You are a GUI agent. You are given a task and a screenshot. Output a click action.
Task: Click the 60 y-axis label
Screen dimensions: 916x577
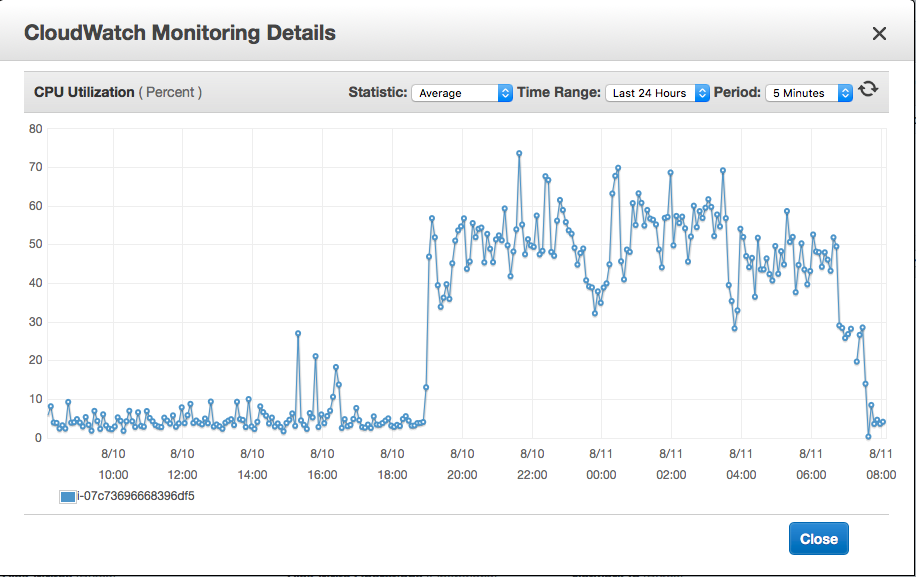click(x=36, y=206)
